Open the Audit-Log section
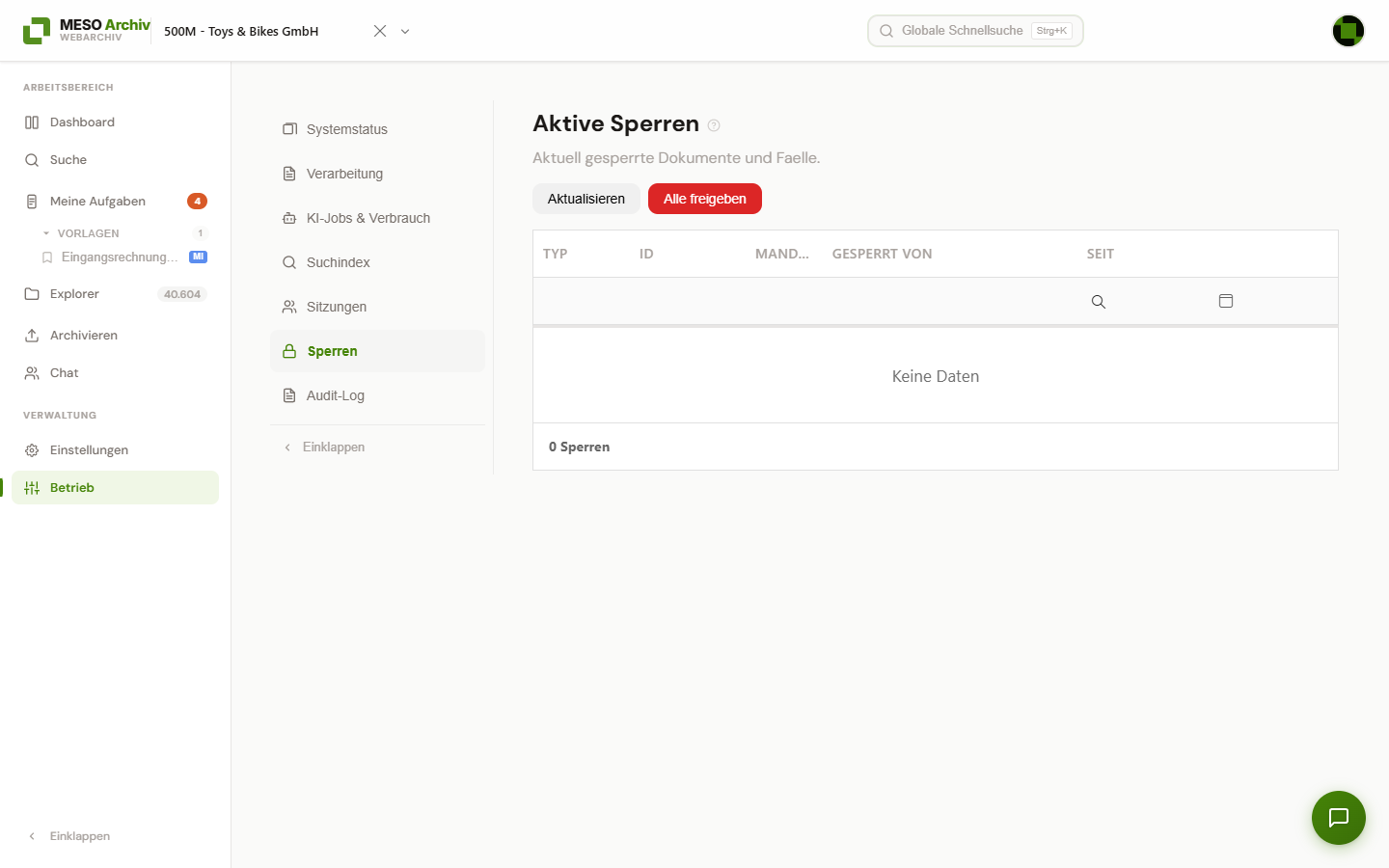The image size is (1389, 868). coord(377,395)
